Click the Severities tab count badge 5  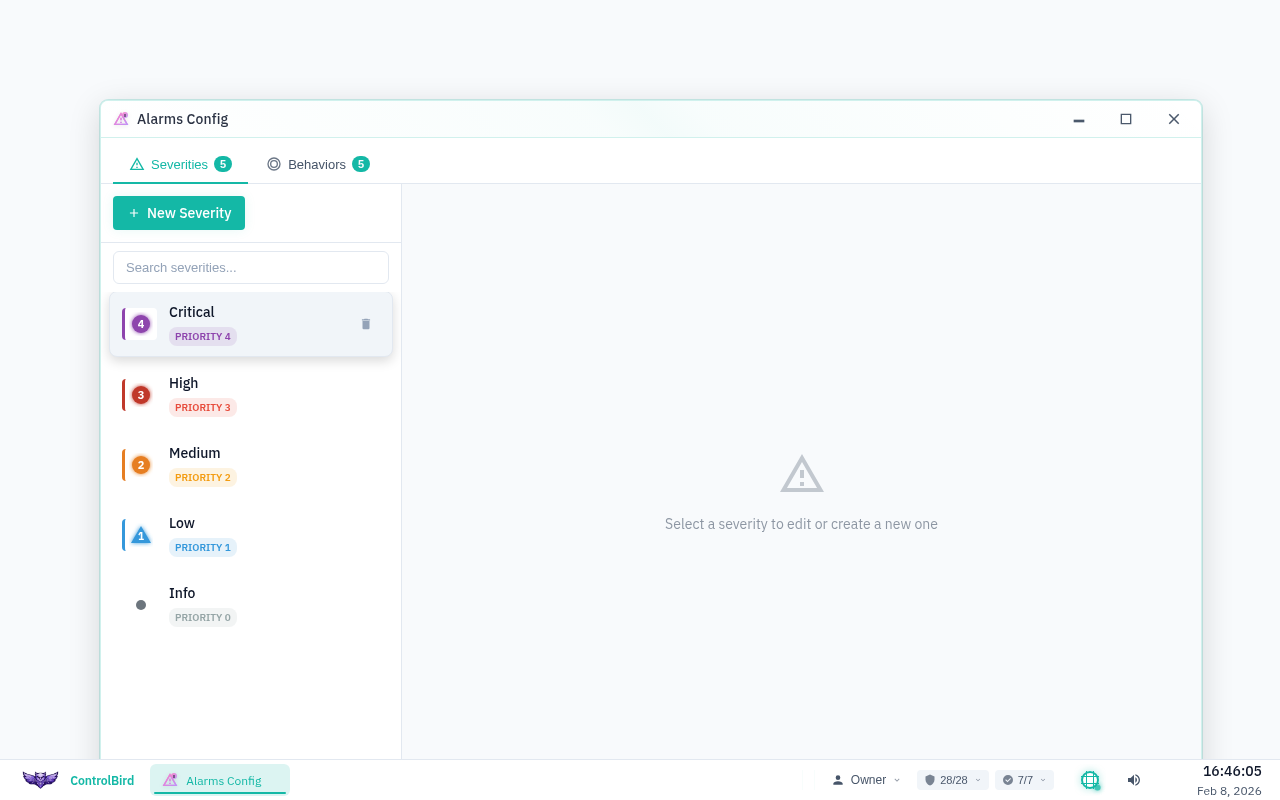[x=223, y=164]
